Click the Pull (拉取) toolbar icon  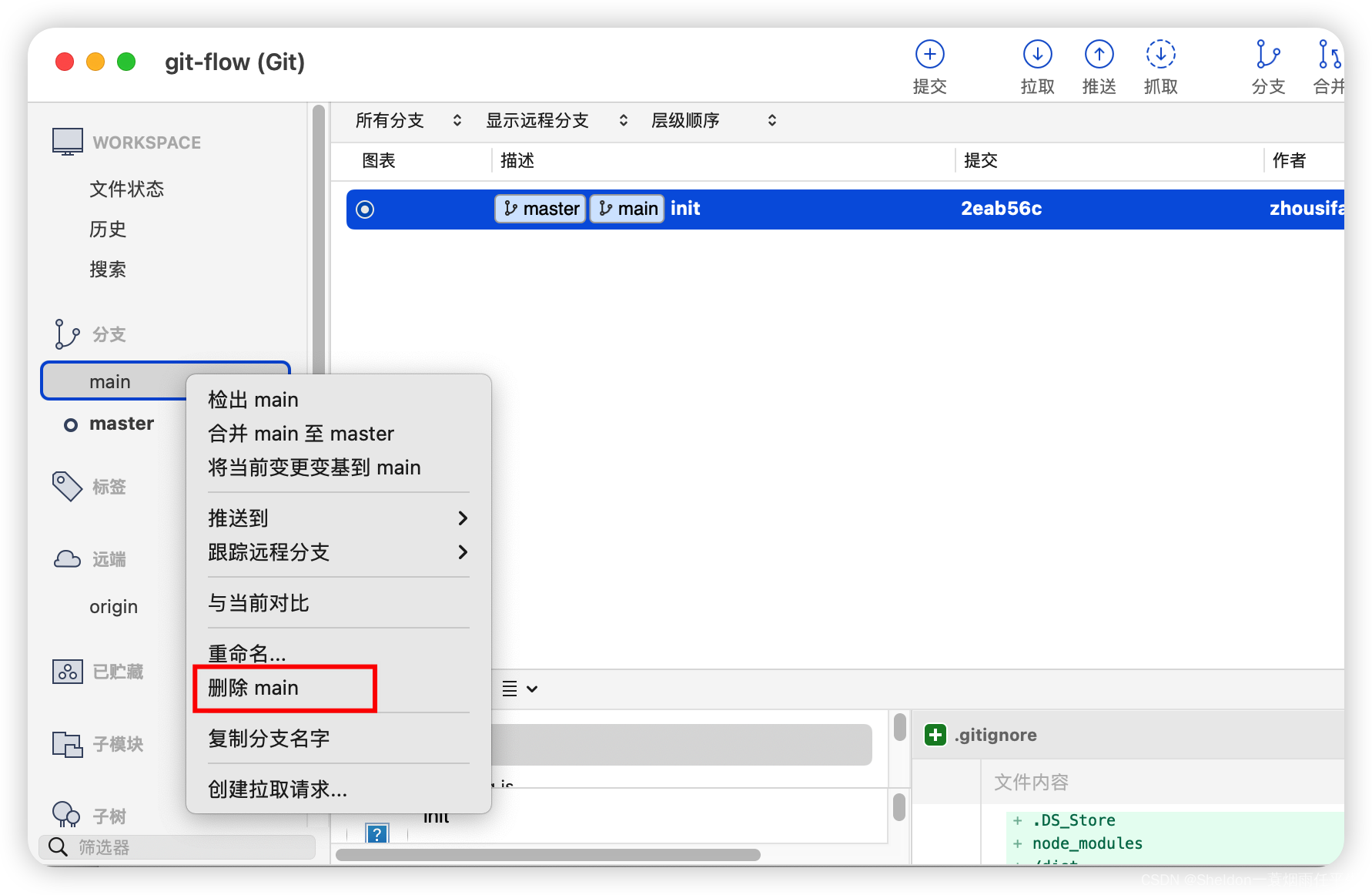1037,55
